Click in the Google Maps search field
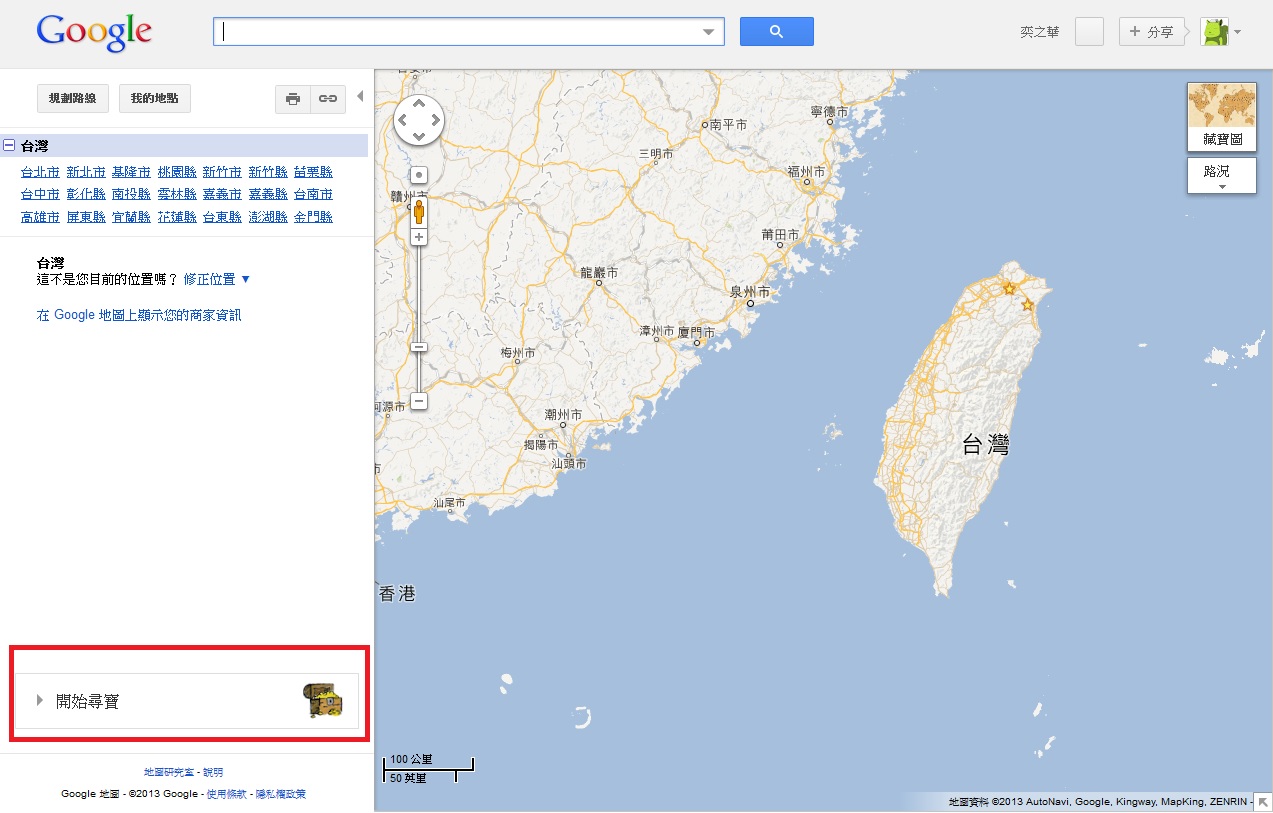Screen dimensions: 1273x813 point(458,32)
